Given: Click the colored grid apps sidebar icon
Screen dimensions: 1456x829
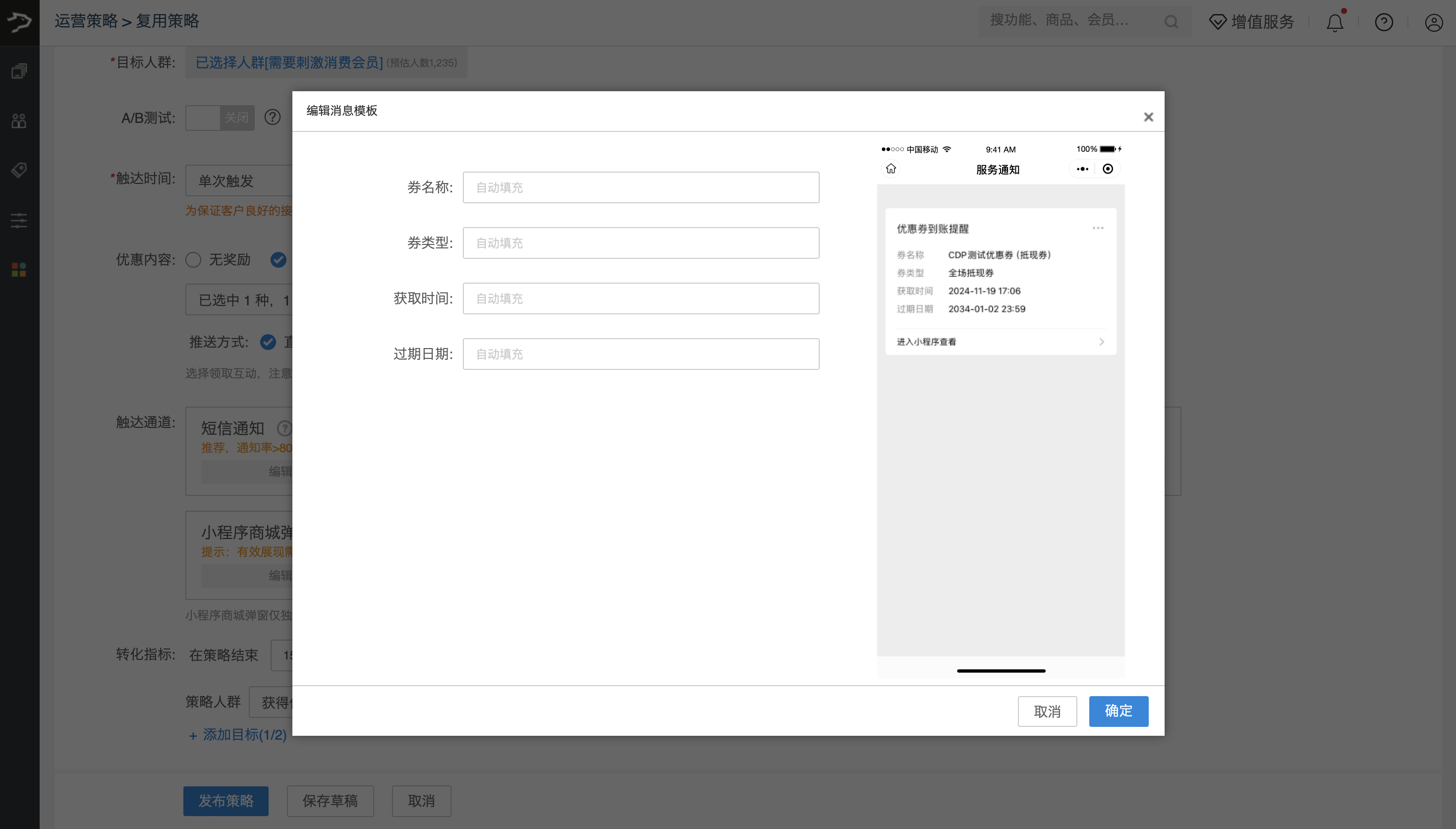Looking at the screenshot, I should click(19, 270).
